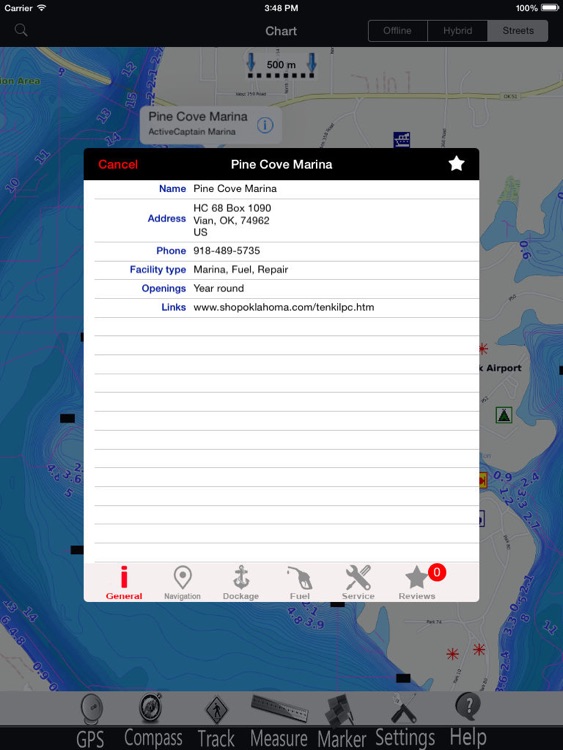Open the Service tab
The image size is (563, 750).
click(x=358, y=582)
